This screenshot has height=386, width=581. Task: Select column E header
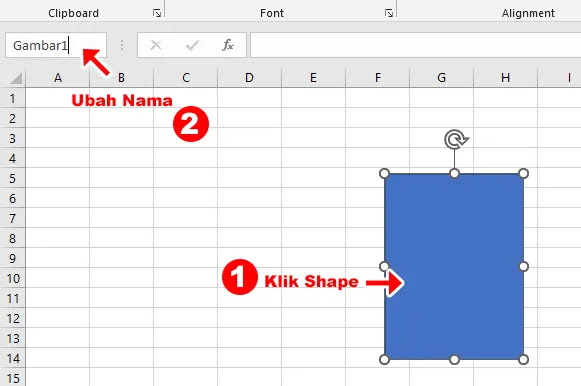(313, 78)
